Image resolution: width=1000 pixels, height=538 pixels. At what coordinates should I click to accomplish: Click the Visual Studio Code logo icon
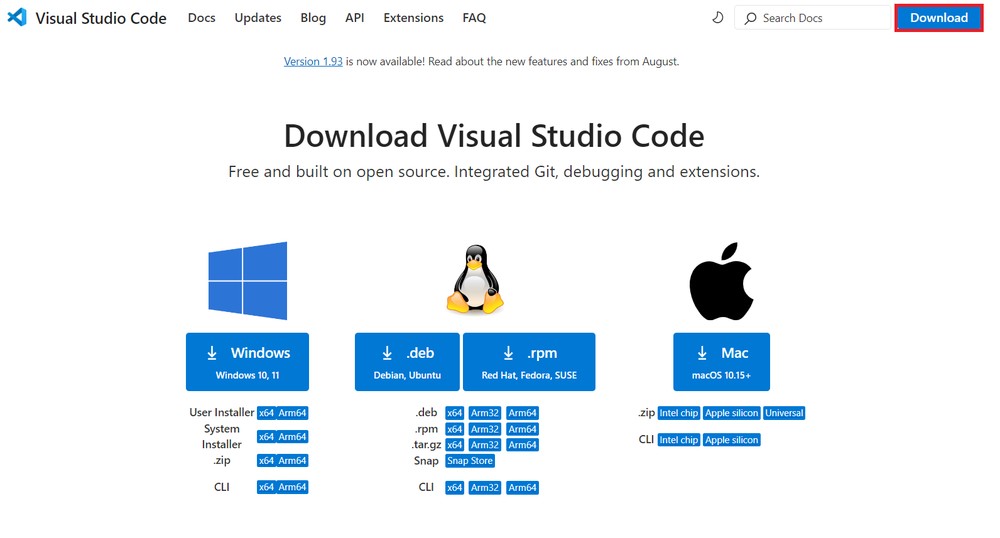17,18
